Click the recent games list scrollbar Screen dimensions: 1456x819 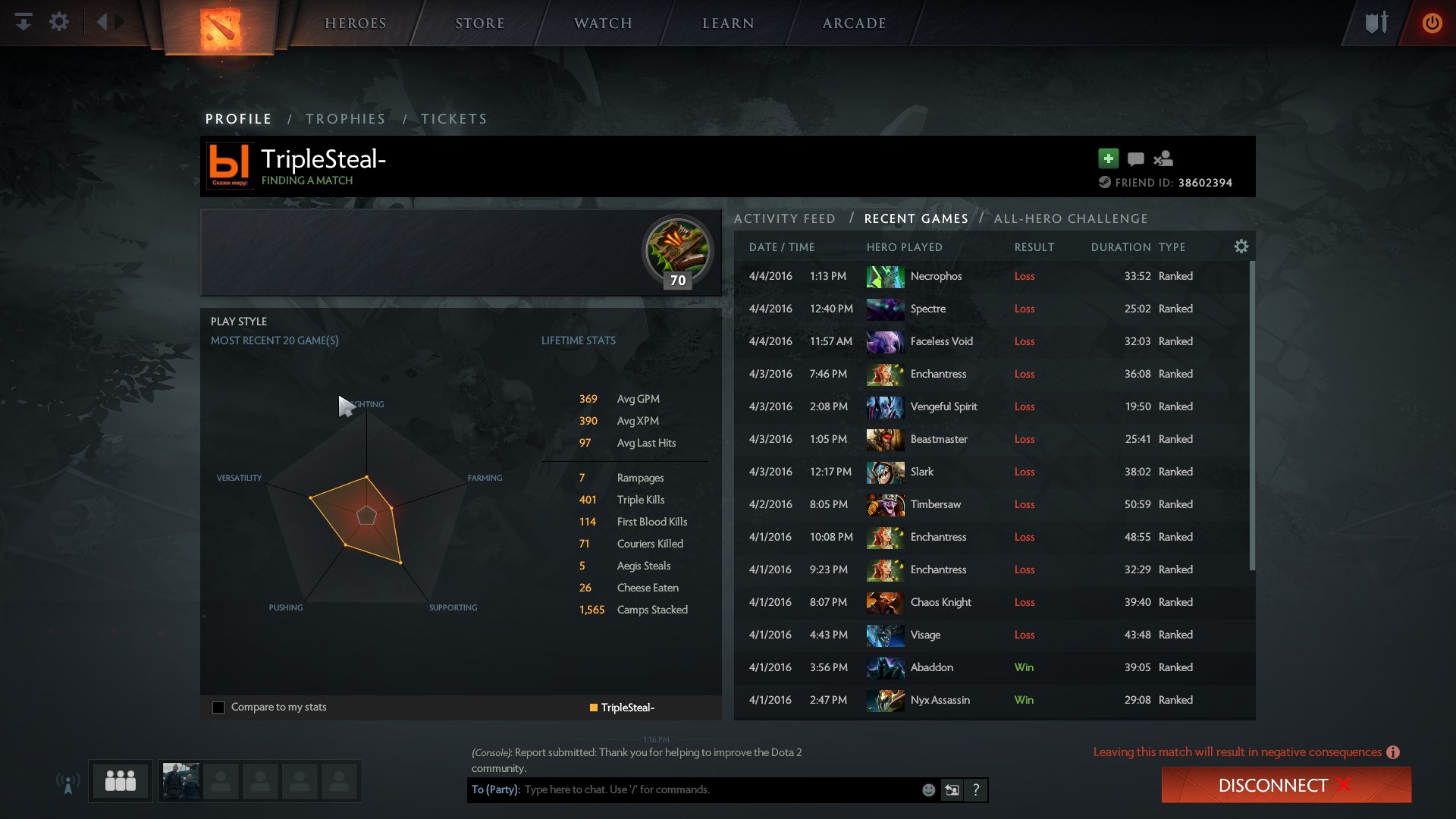click(x=1252, y=416)
